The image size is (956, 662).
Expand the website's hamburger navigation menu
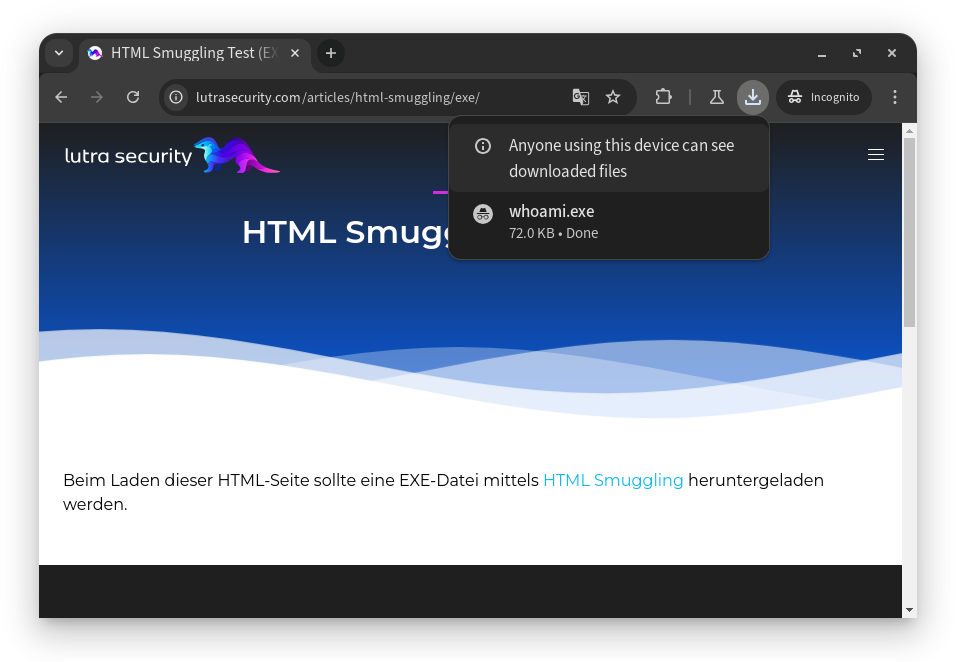876,154
